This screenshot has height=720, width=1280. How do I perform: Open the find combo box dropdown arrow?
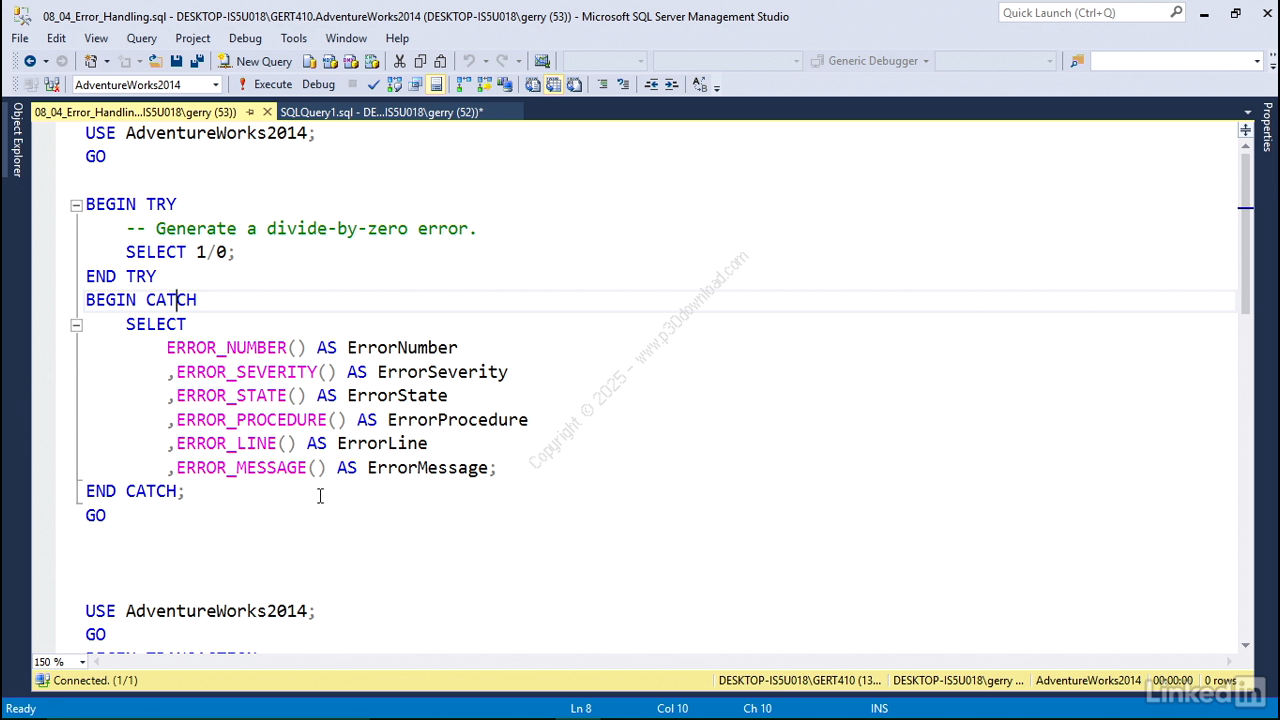coord(1257,61)
